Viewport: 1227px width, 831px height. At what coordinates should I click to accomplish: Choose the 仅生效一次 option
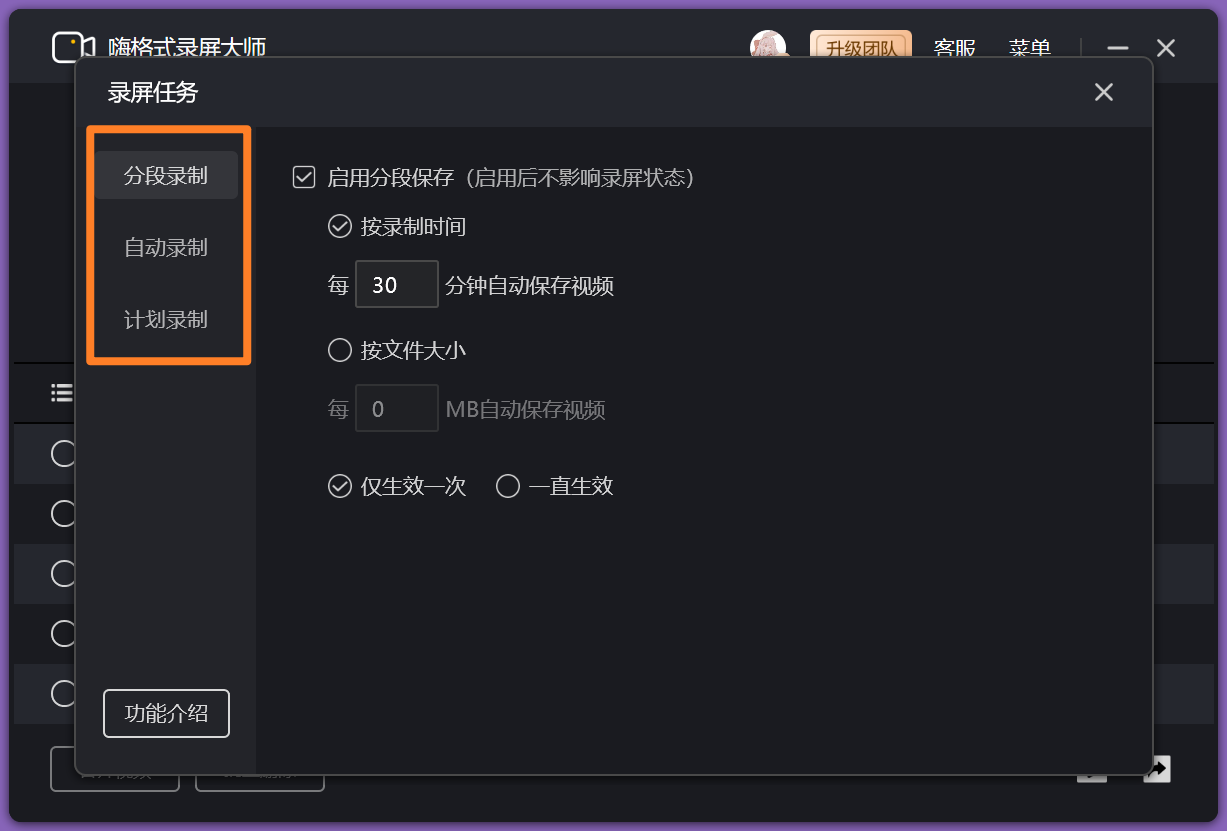tap(340, 486)
